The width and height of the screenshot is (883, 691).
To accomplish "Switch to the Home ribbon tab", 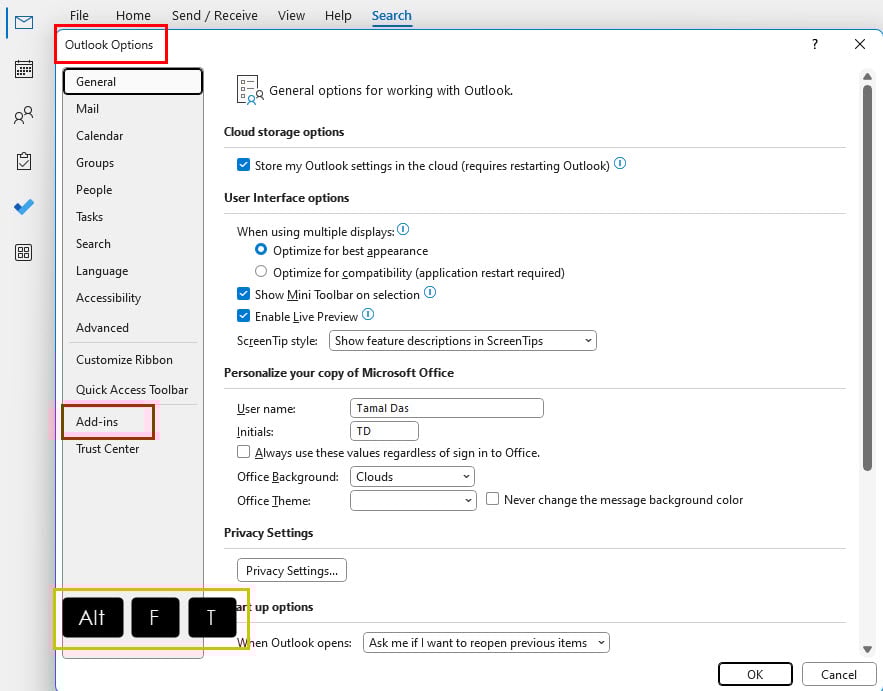I will 133,15.
